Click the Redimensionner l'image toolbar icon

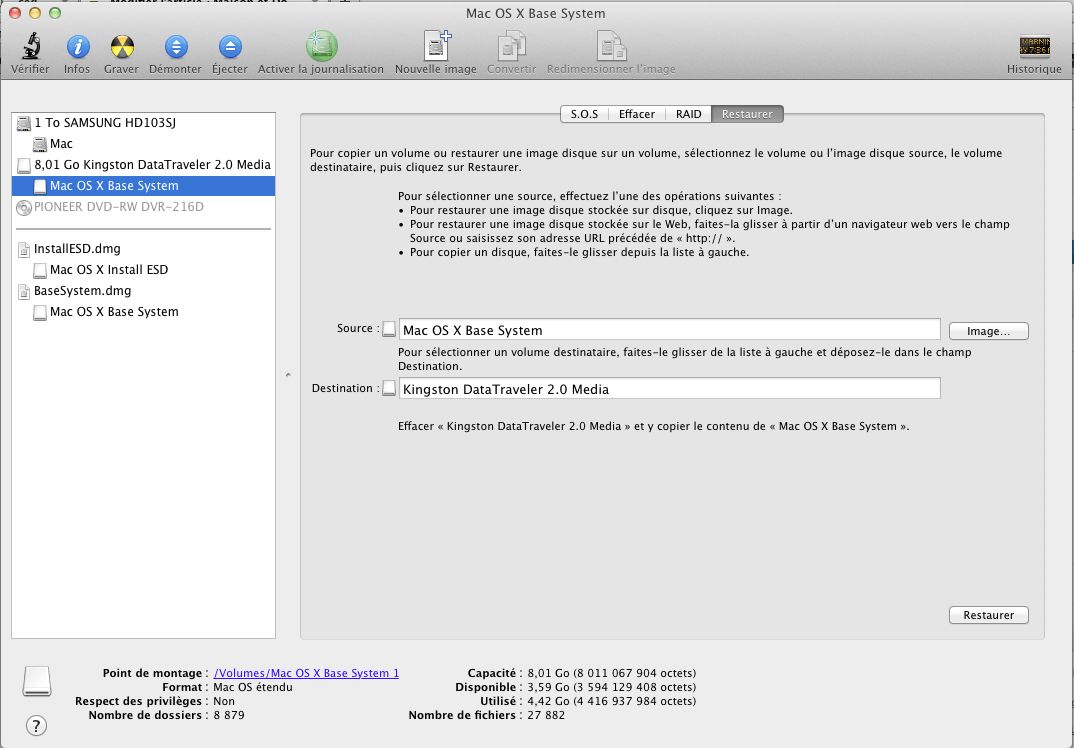click(611, 47)
